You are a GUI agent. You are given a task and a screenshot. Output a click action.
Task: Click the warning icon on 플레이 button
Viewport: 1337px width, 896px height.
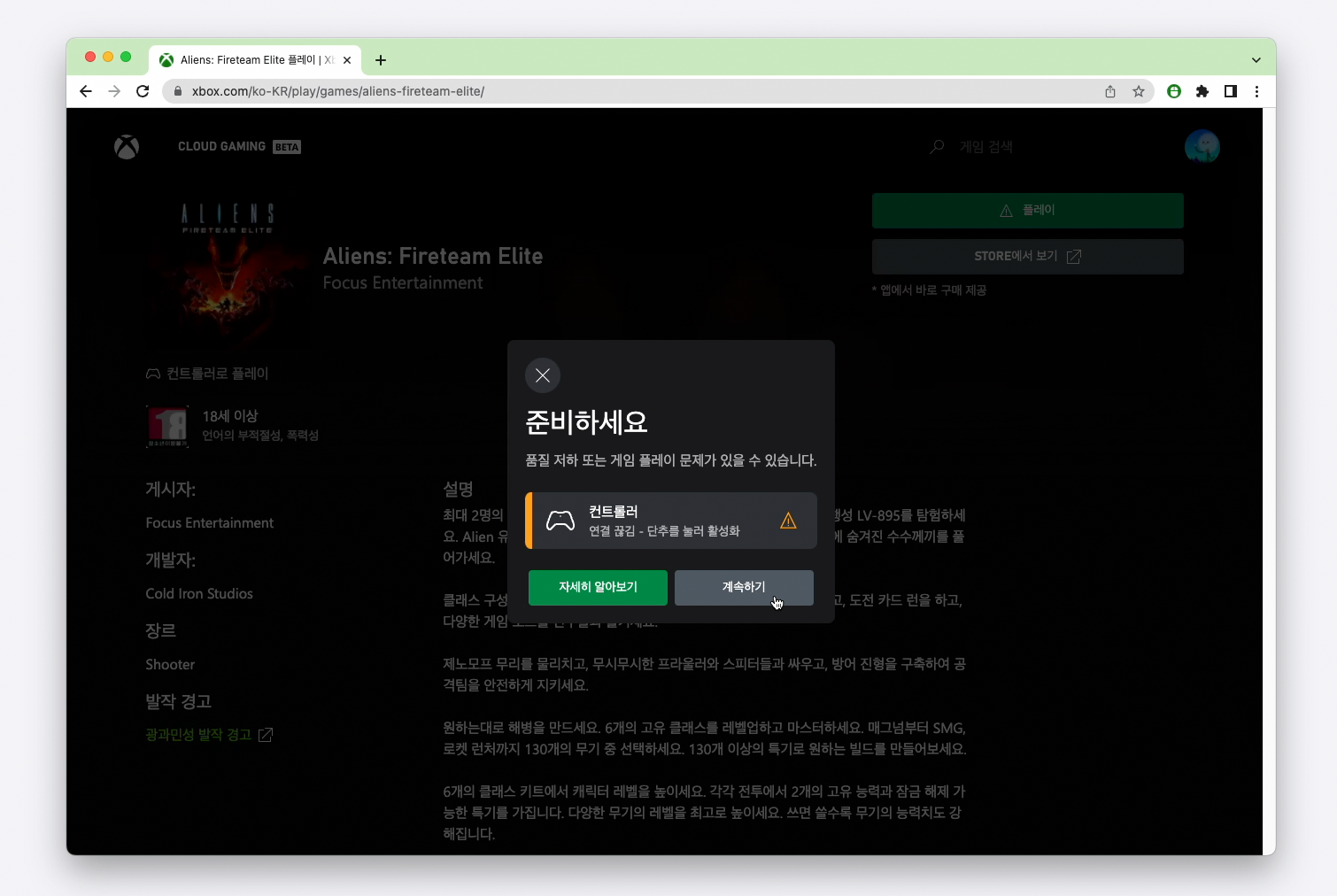1006,211
